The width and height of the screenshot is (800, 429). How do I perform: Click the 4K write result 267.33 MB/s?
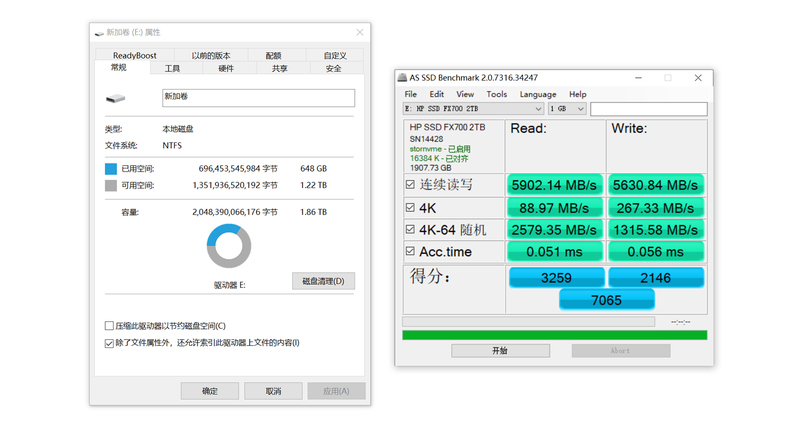[x=656, y=208]
